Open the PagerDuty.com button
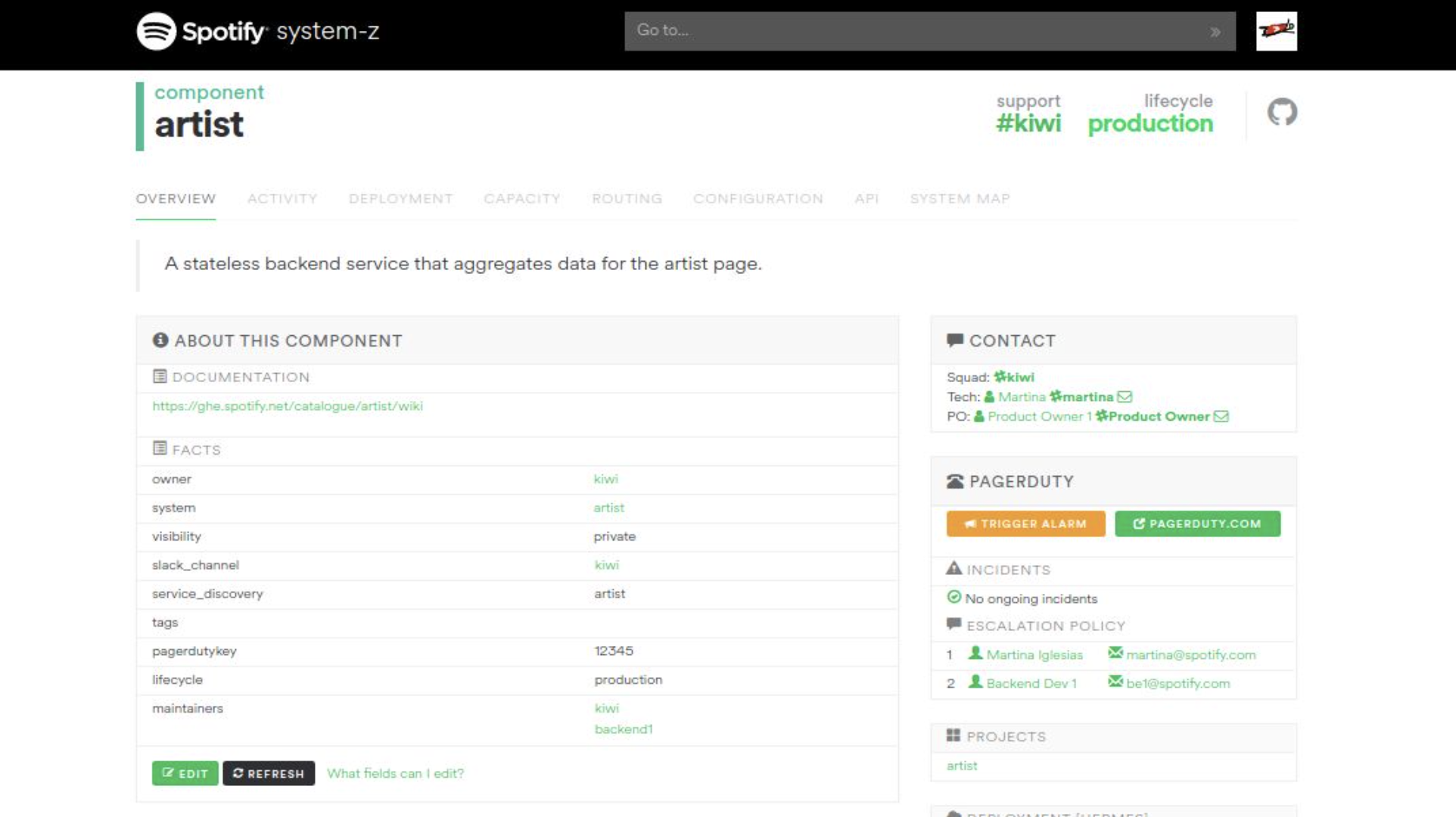The height and width of the screenshot is (817, 1456). click(1197, 523)
